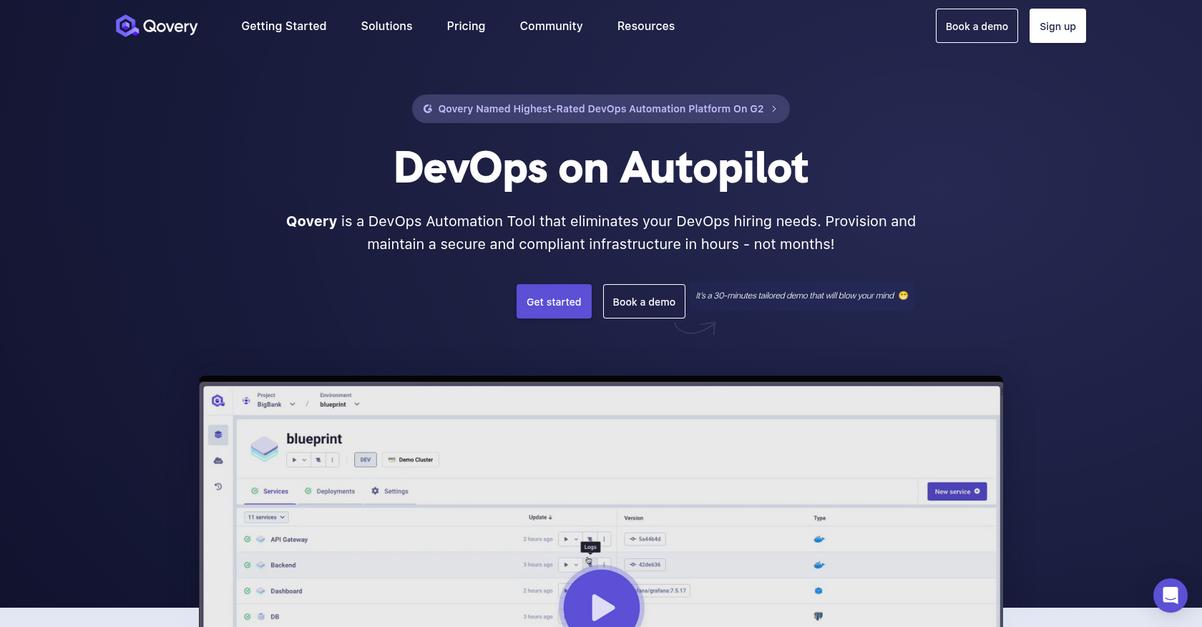Screen dimensions: 1202x627
Task: Open more options on the API Gateway row
Action: click(x=604, y=539)
